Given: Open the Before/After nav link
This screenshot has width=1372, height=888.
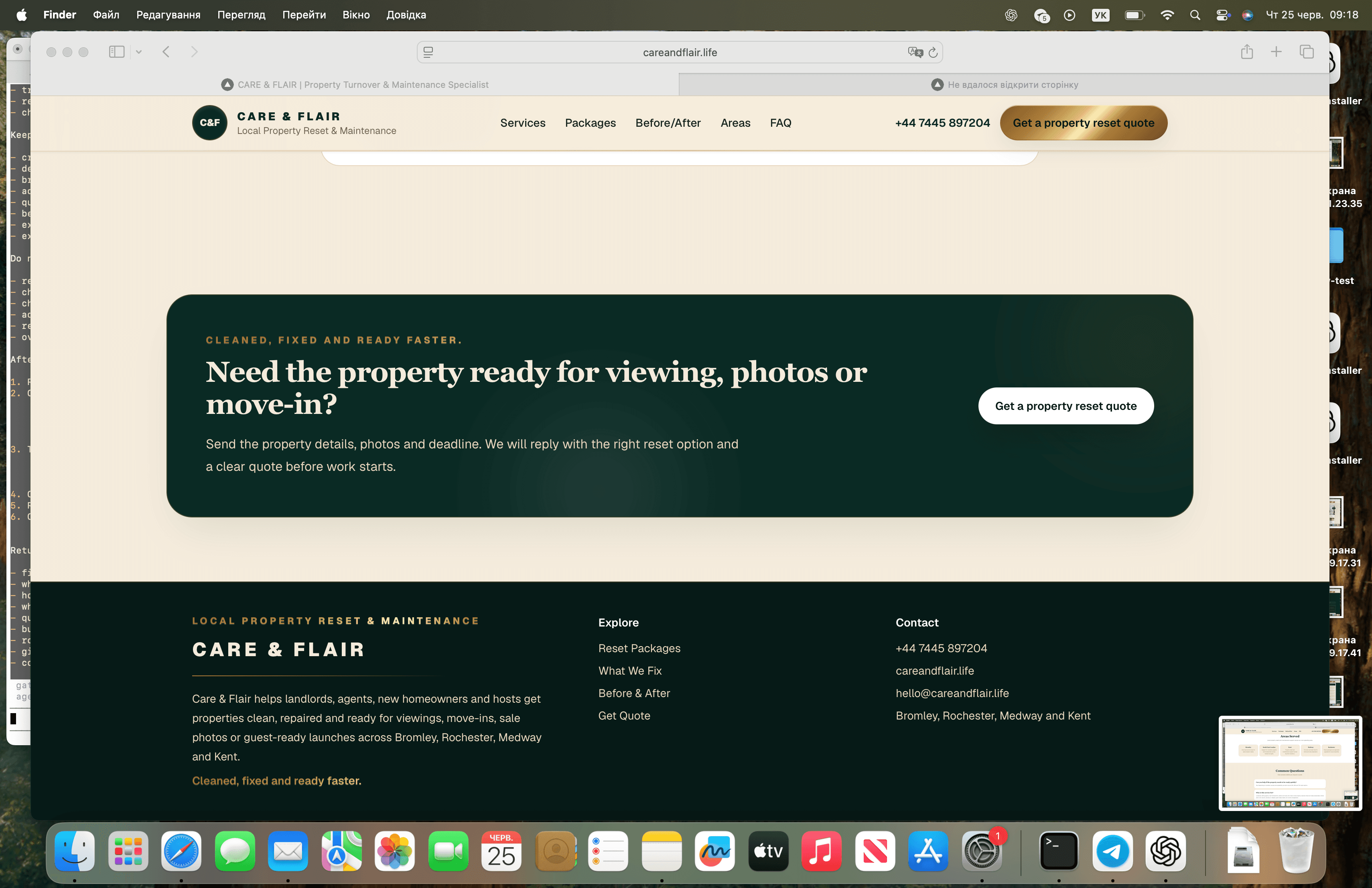Looking at the screenshot, I should [x=668, y=123].
